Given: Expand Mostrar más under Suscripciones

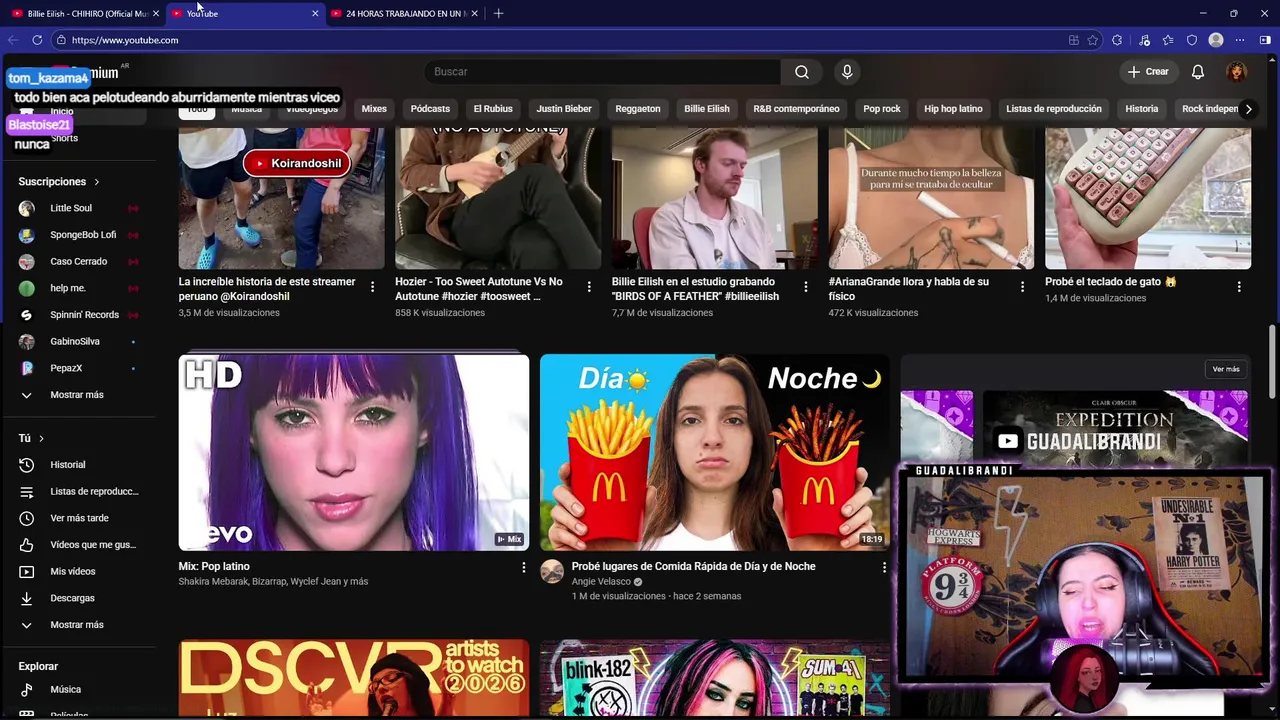Looking at the screenshot, I should [75, 395].
